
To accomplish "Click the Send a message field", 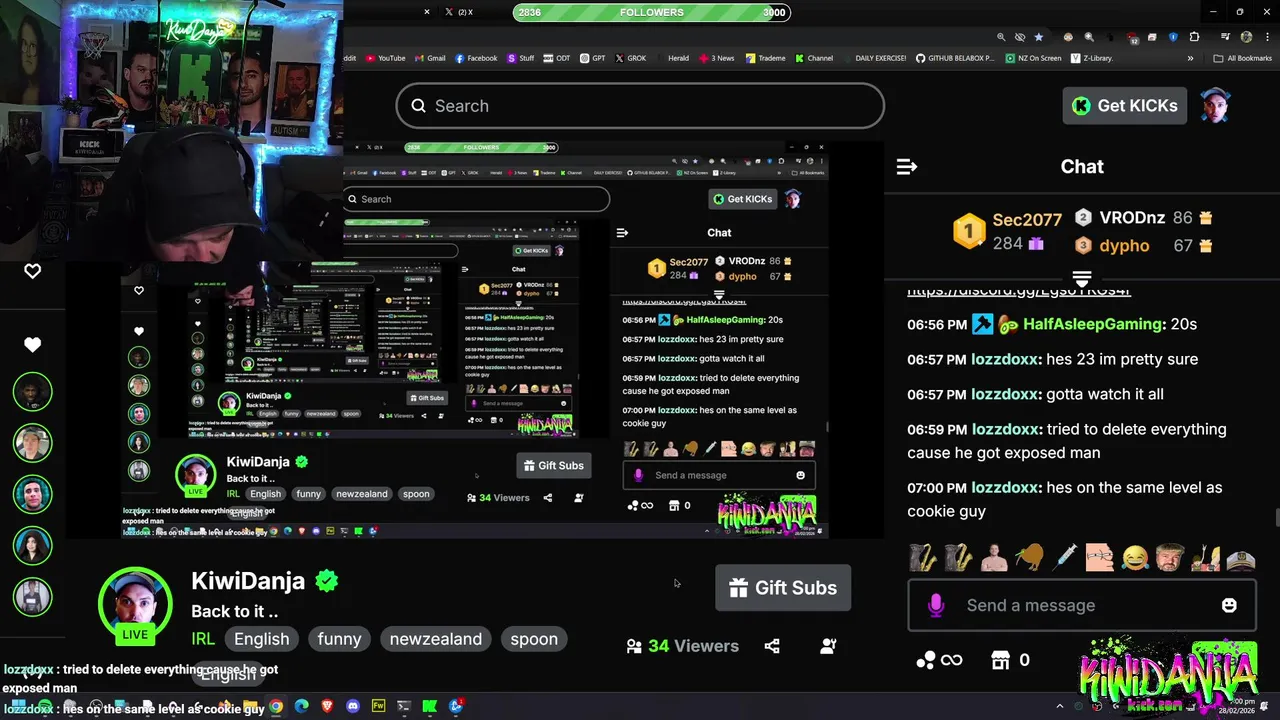I will coord(1082,605).
